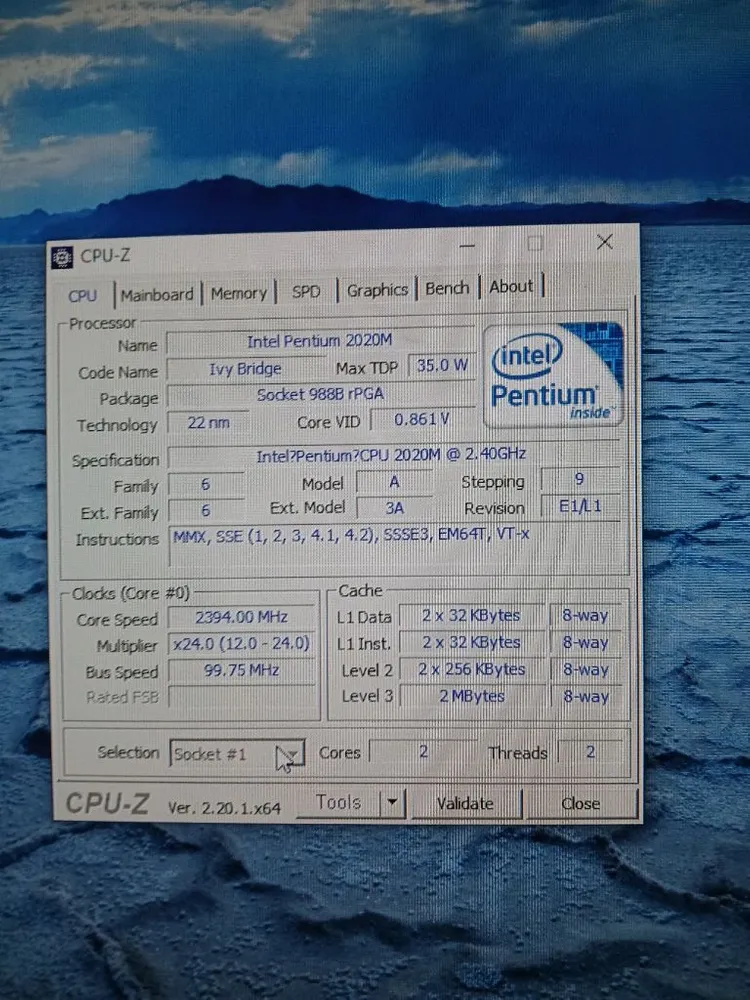
Task: Click the Validate button
Action: click(x=466, y=804)
